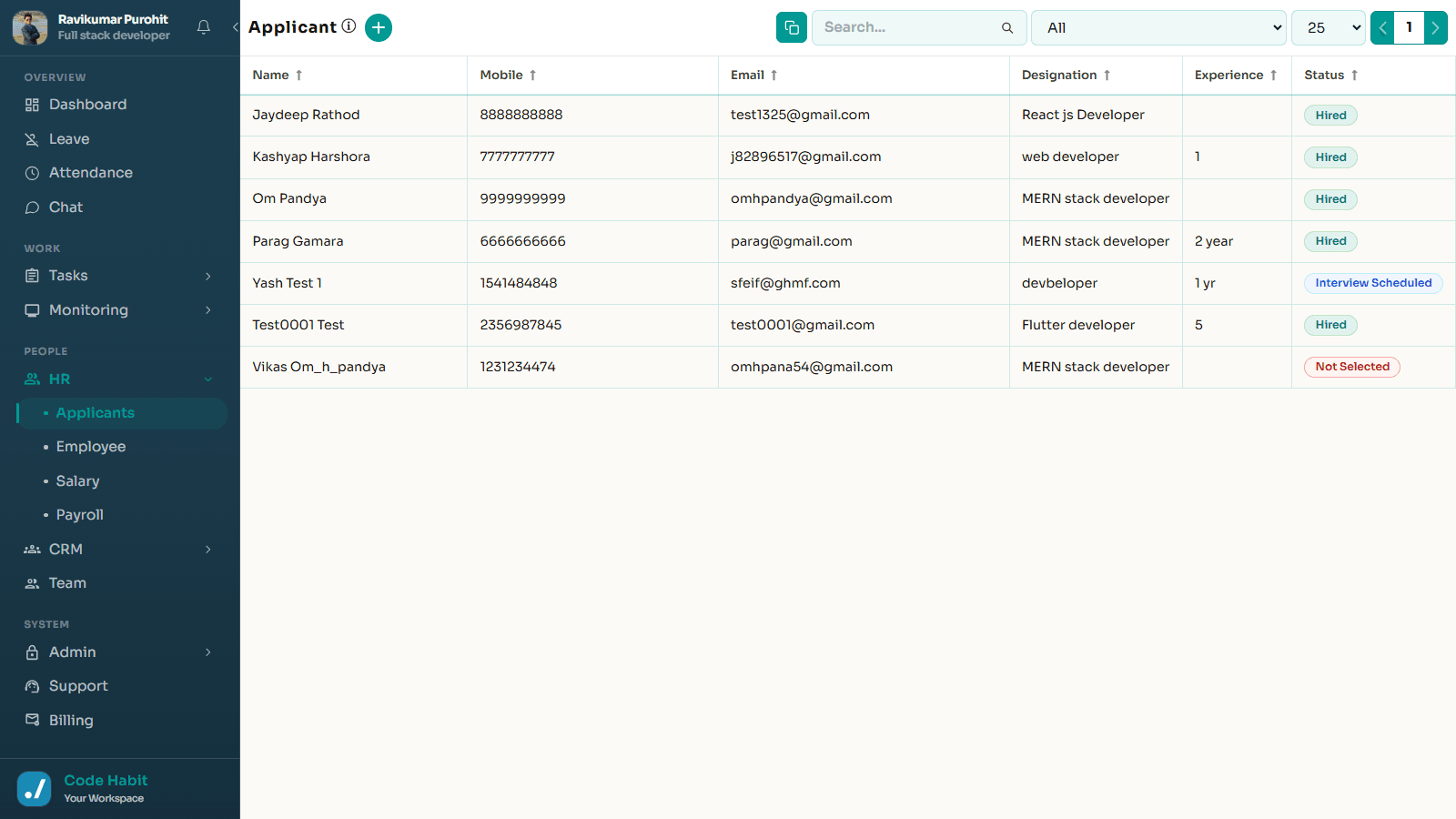Image resolution: width=1456 pixels, height=819 pixels.
Task: Click Interview Scheduled status badge
Action: (x=1373, y=283)
